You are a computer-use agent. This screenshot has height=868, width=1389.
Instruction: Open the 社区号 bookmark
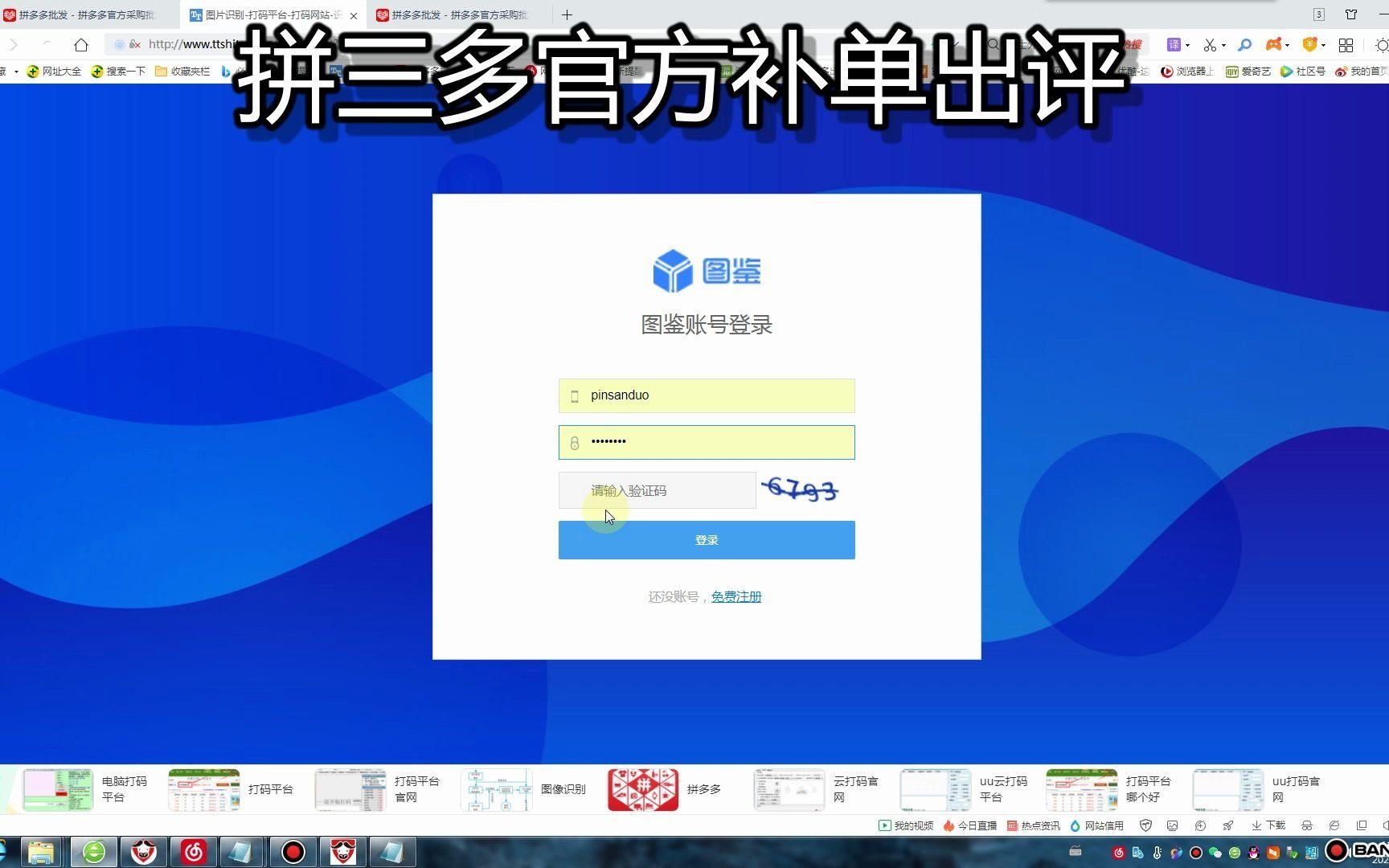pyautogui.click(x=1302, y=72)
